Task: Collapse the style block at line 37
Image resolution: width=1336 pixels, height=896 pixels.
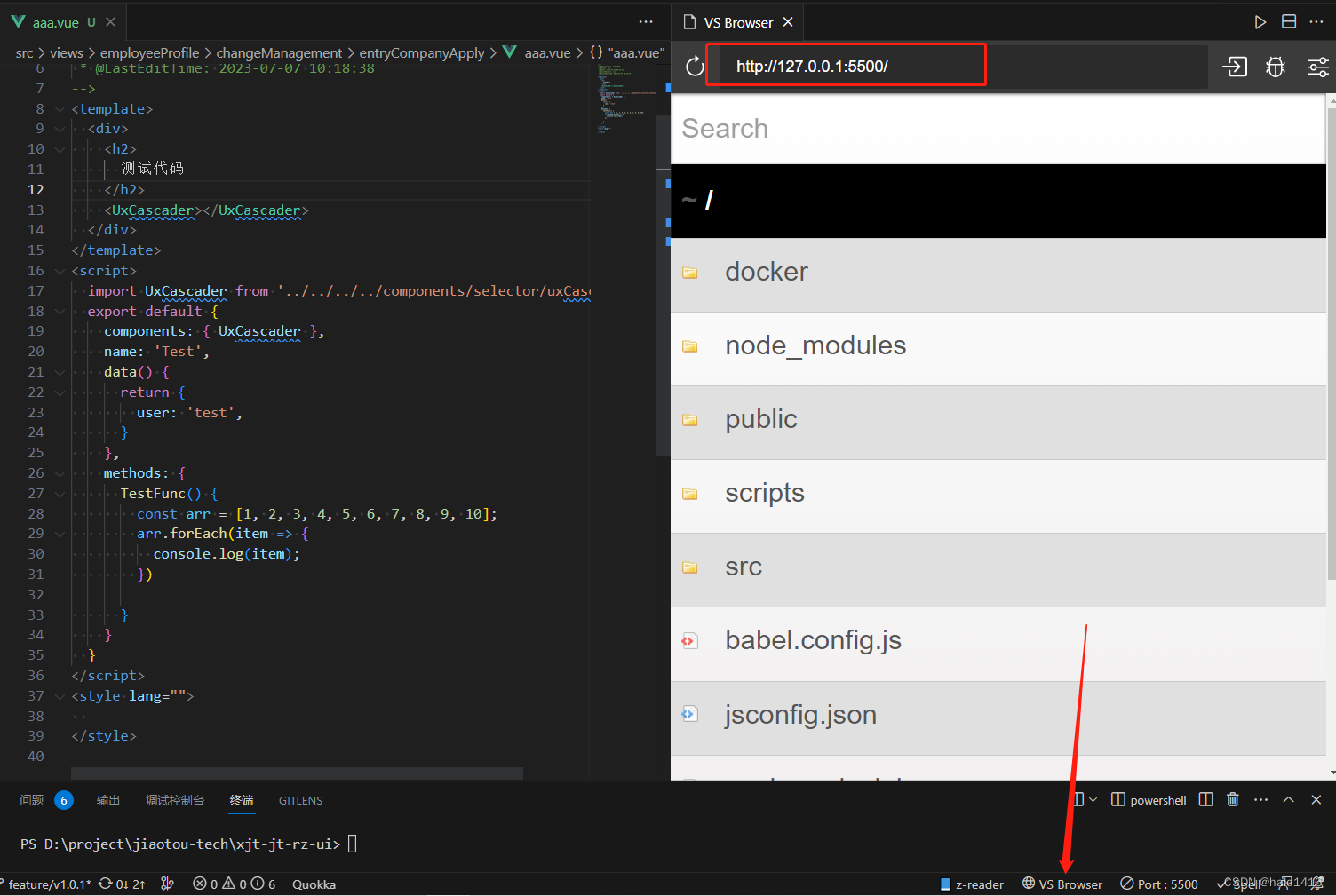Action: [x=60, y=696]
